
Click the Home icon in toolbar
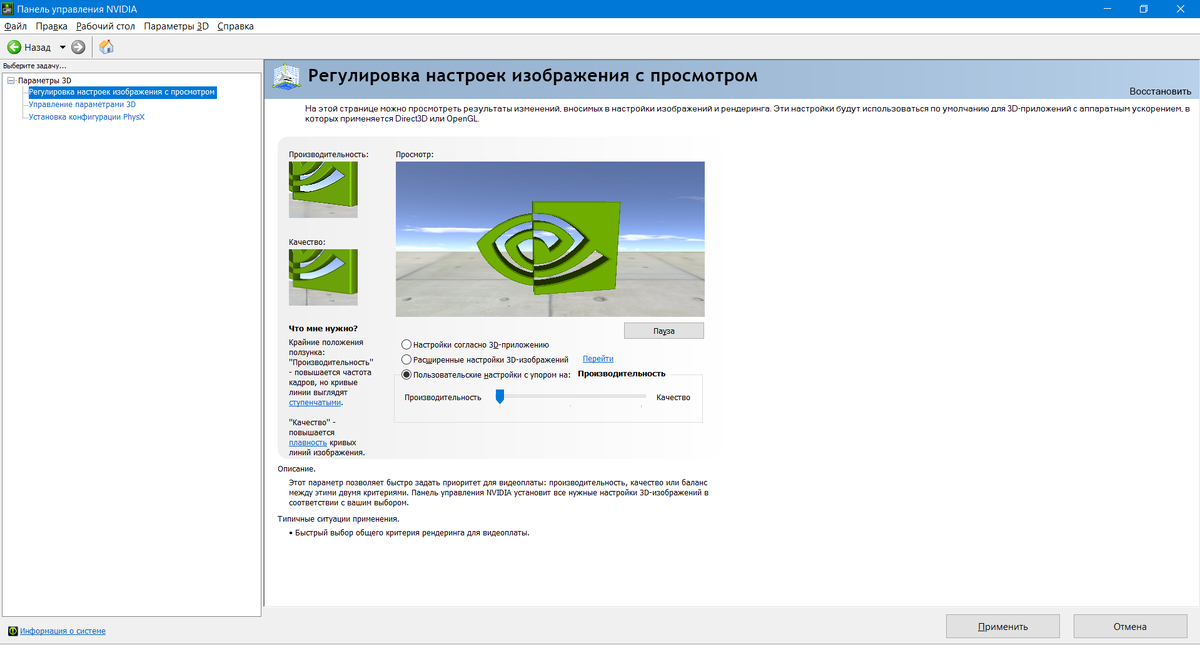click(x=106, y=47)
